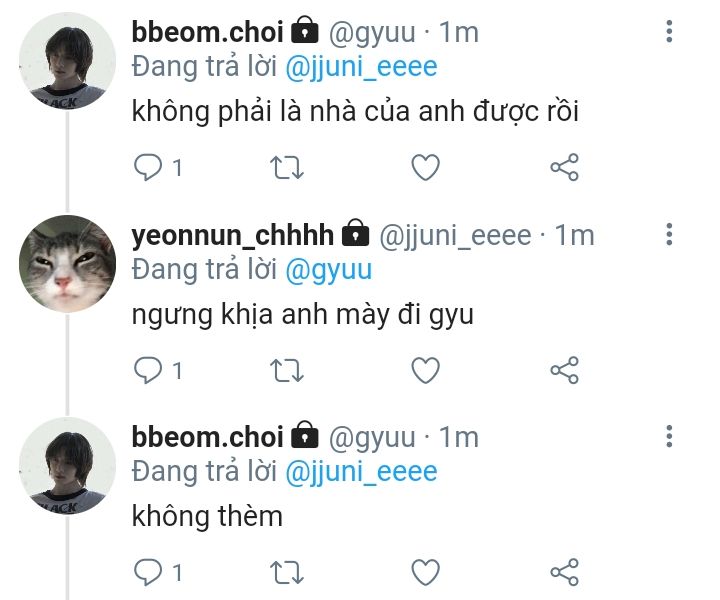
Task: Share the first bbeom.choi tweet
Action: (x=564, y=167)
